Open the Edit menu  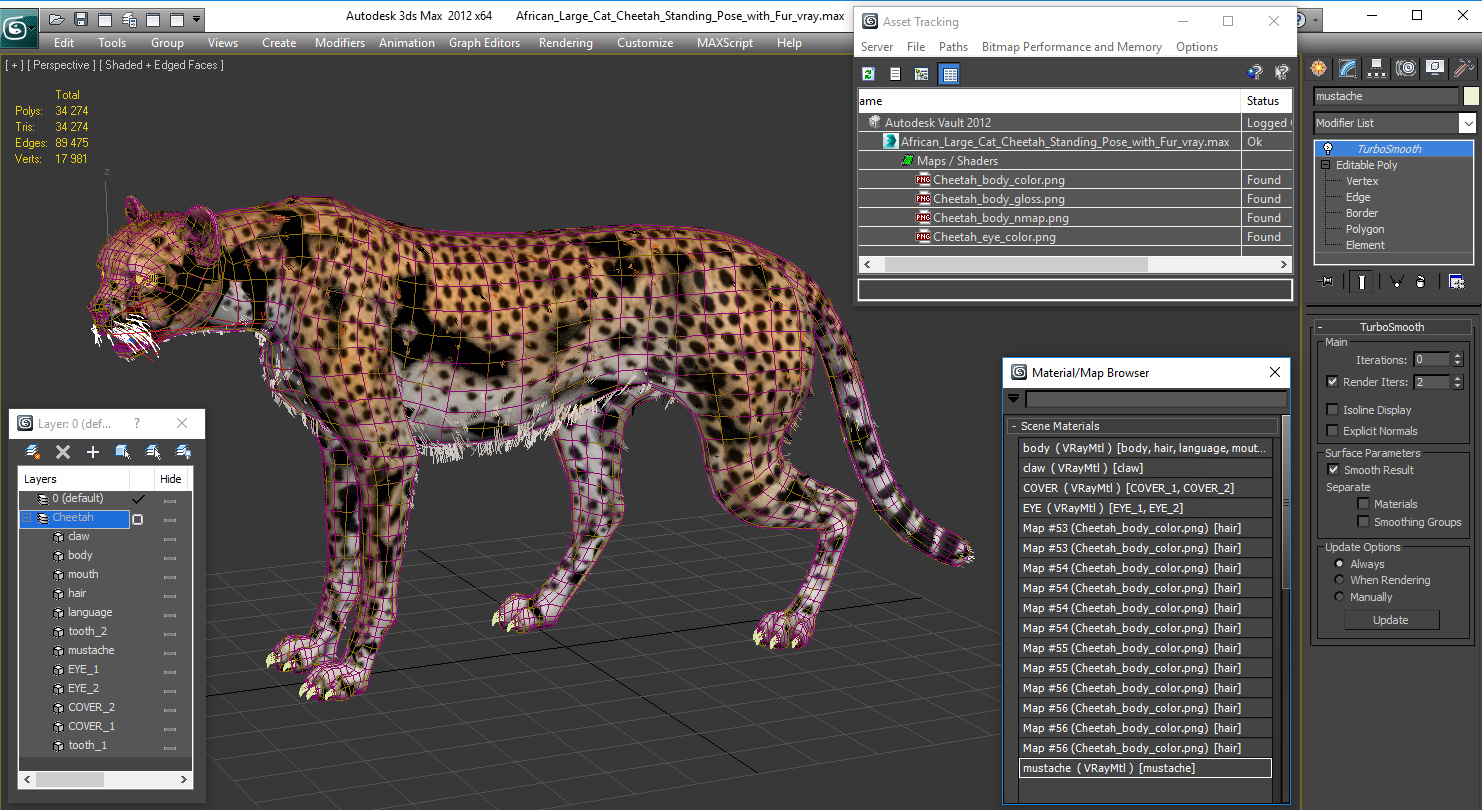pyautogui.click(x=64, y=43)
